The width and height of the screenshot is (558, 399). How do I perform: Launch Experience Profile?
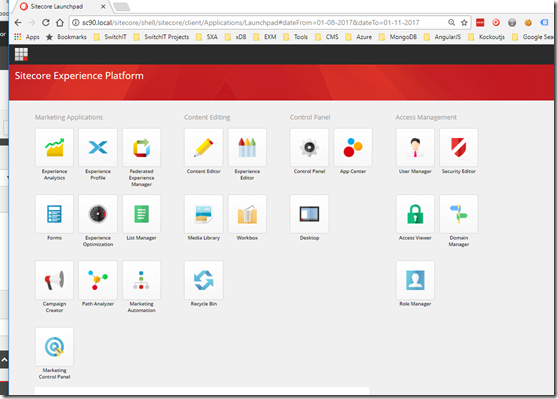click(98, 148)
